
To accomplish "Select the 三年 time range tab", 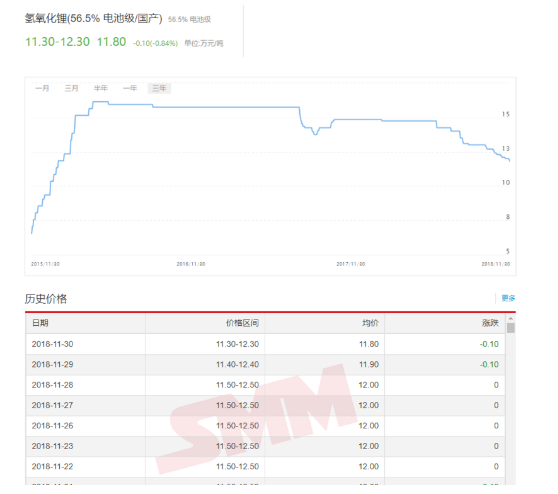I will tap(159, 88).
